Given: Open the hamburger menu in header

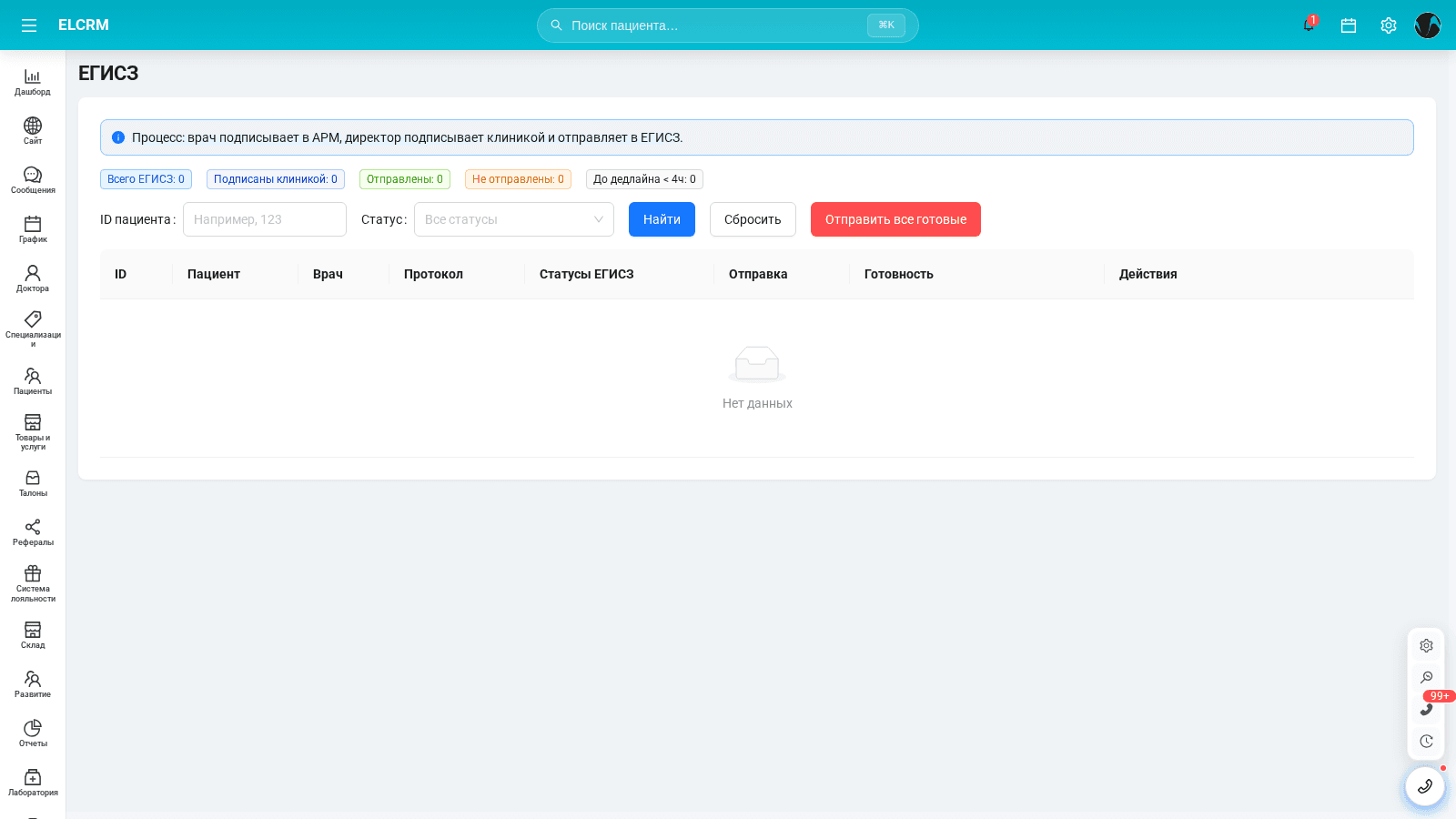Looking at the screenshot, I should click(29, 25).
